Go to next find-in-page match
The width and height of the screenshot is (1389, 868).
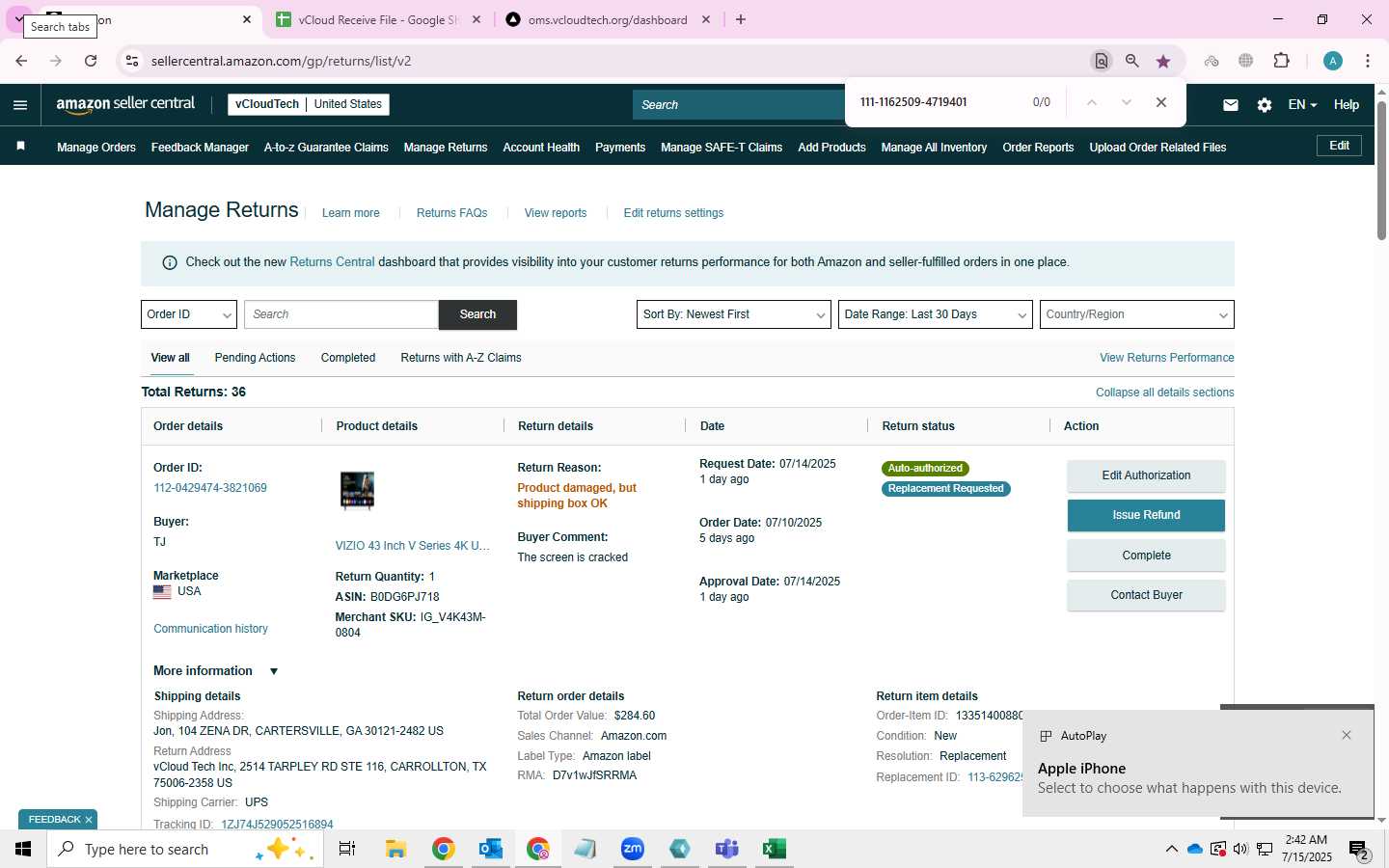[1126, 102]
